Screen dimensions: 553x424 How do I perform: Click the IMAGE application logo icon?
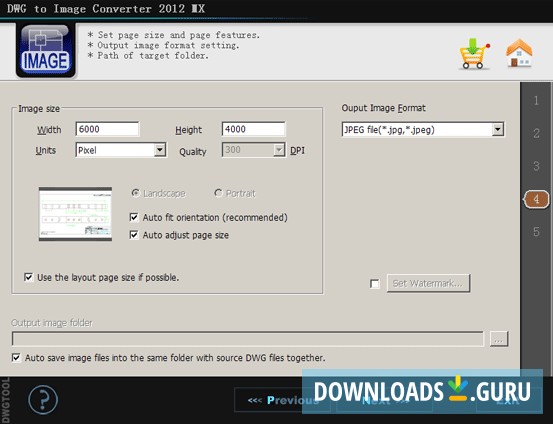click(46, 50)
